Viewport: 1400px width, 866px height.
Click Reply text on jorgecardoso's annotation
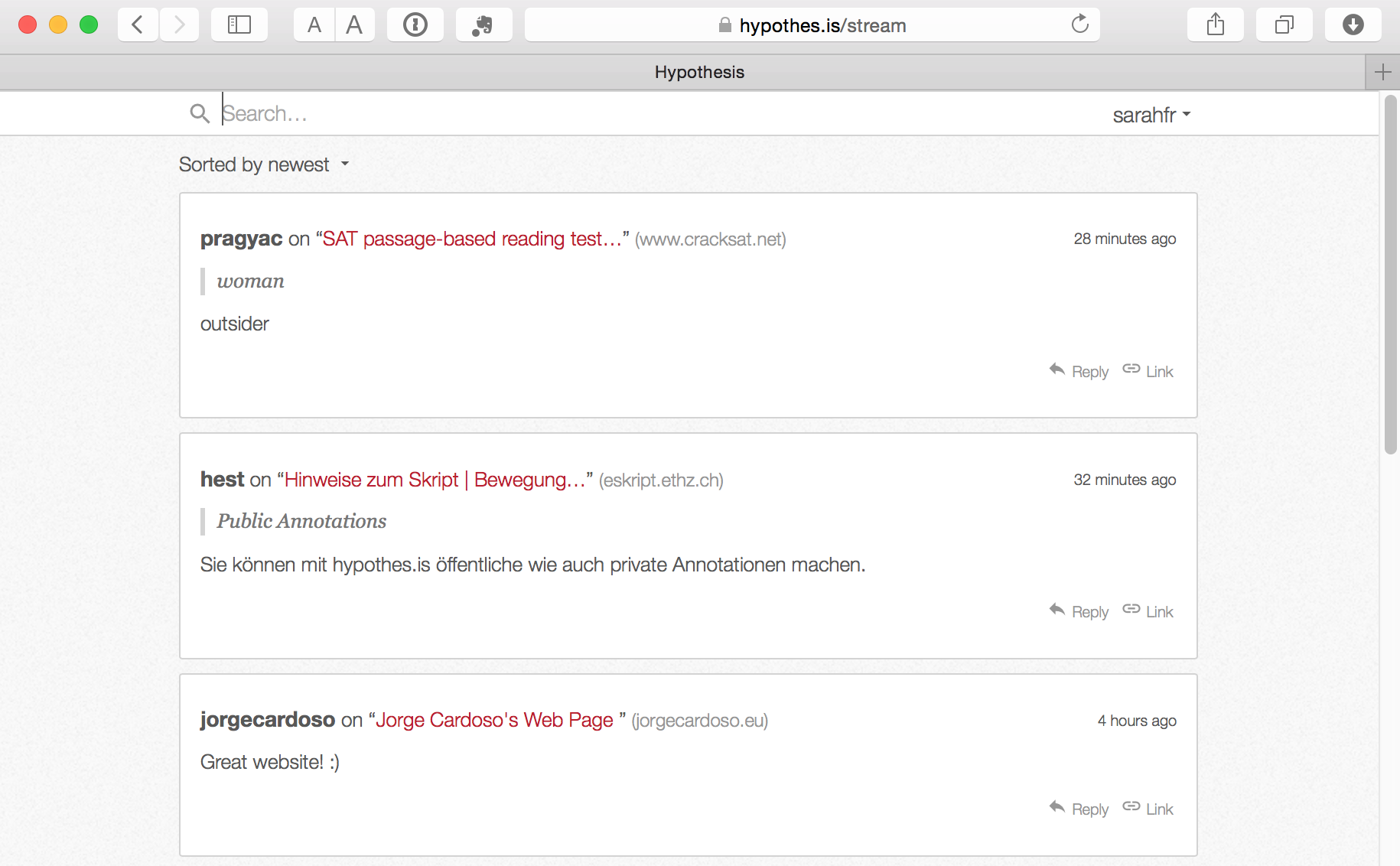coord(1090,809)
